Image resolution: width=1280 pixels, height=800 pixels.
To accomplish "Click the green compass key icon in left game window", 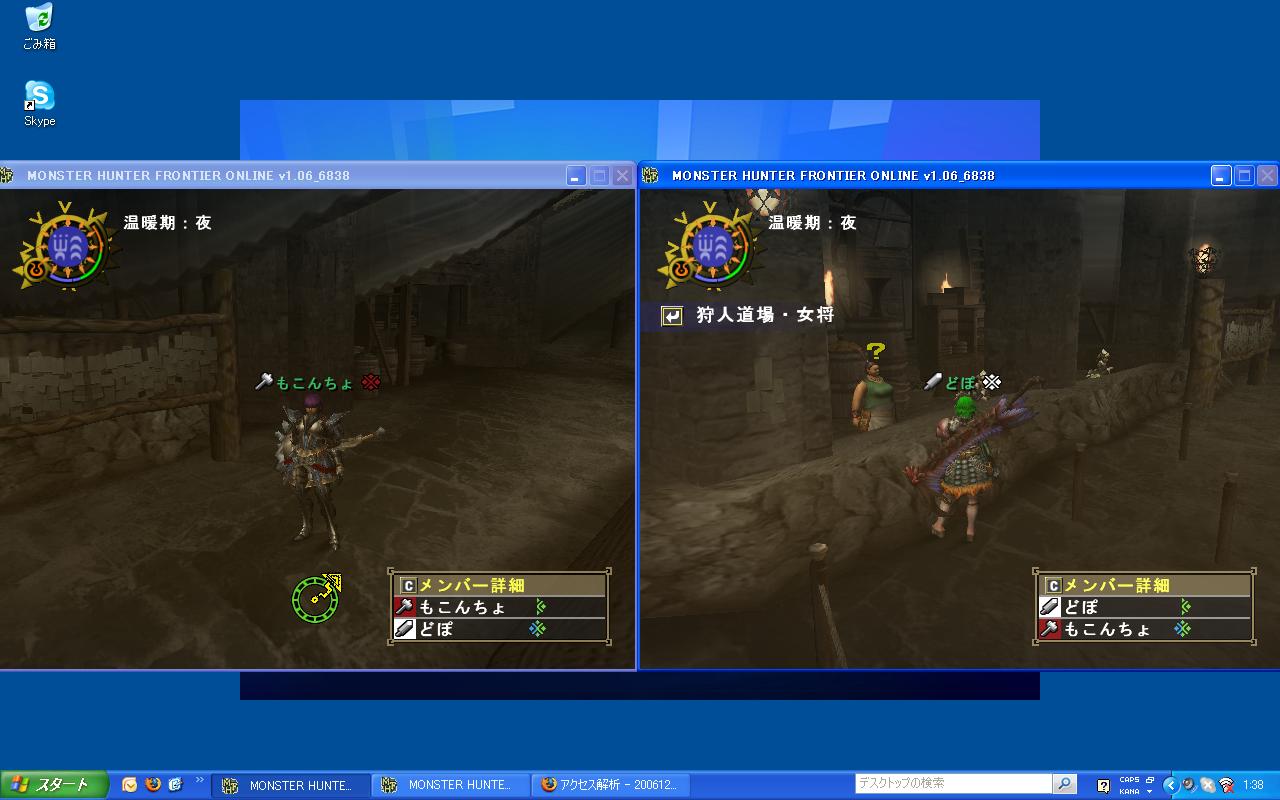I will pos(316,597).
